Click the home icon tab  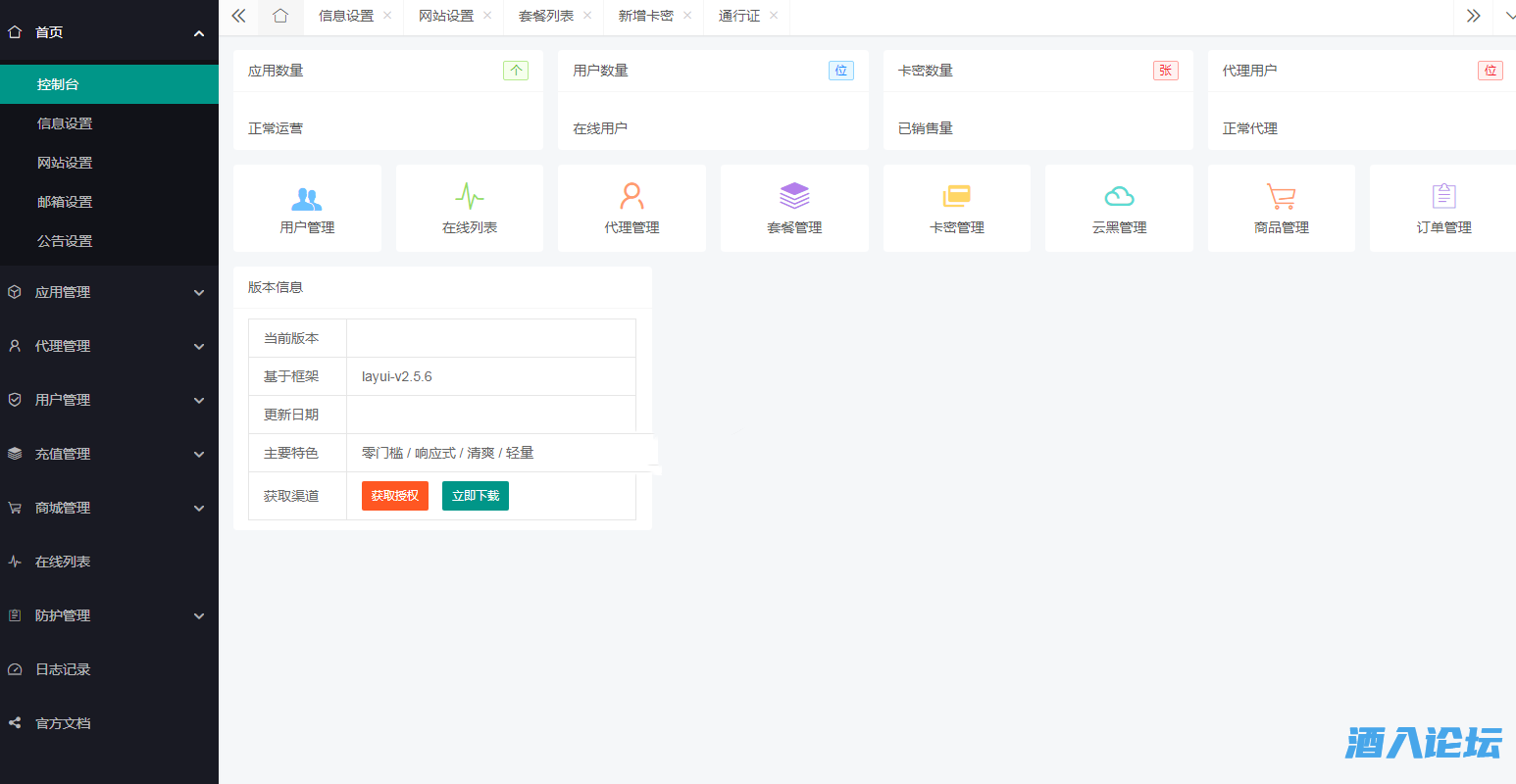pyautogui.click(x=280, y=16)
